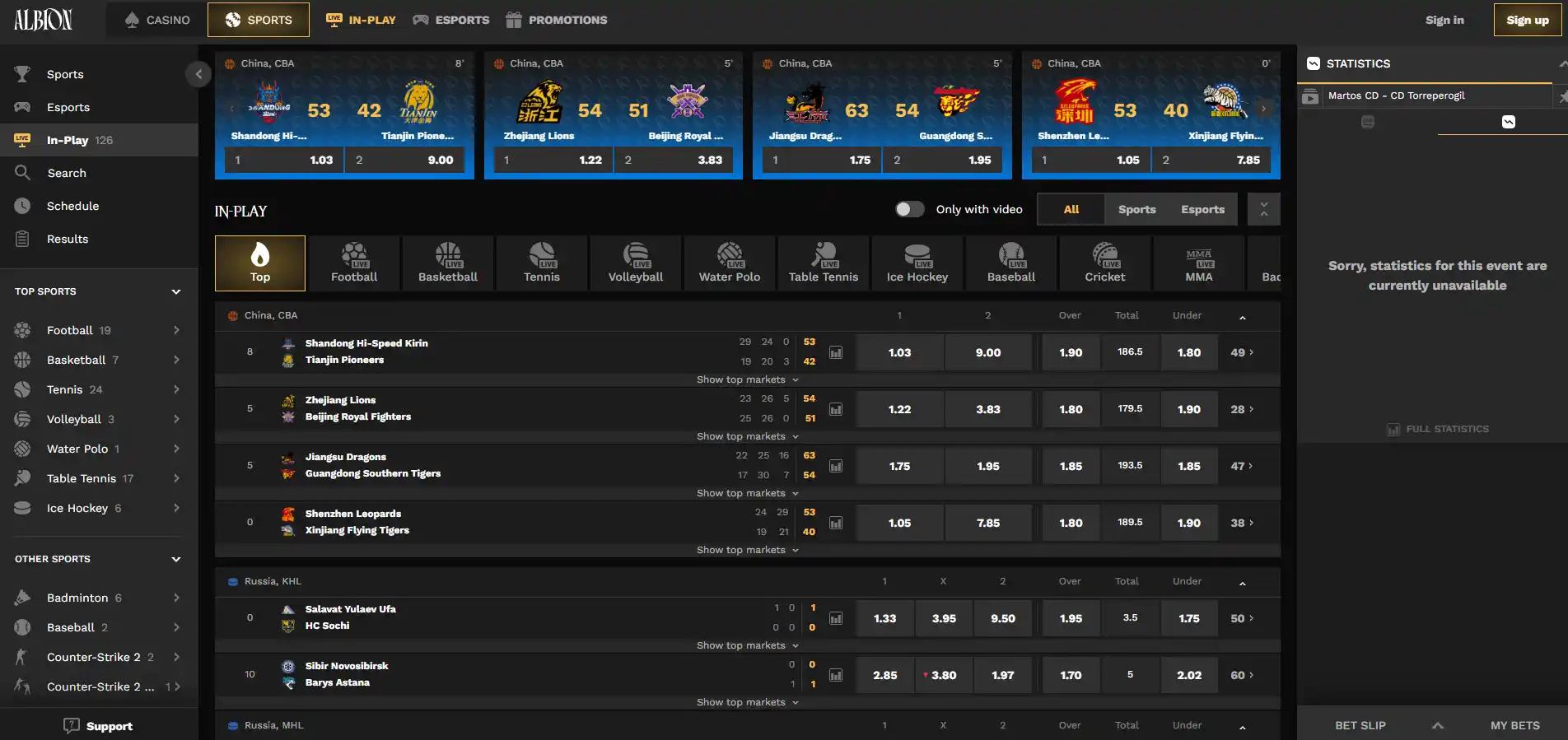
Task: Select draw odds 3.95 for Salavat Yulaev Ufa
Action: click(944, 618)
